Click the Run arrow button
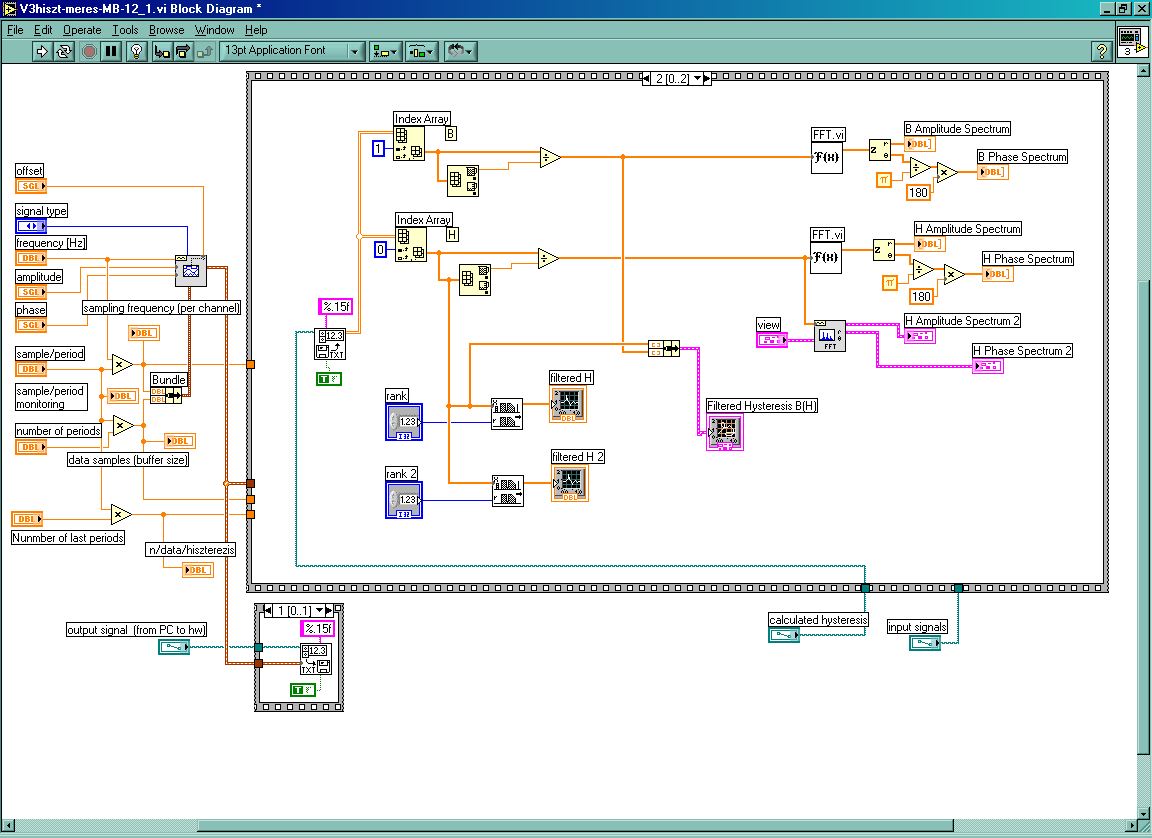 [x=42, y=51]
